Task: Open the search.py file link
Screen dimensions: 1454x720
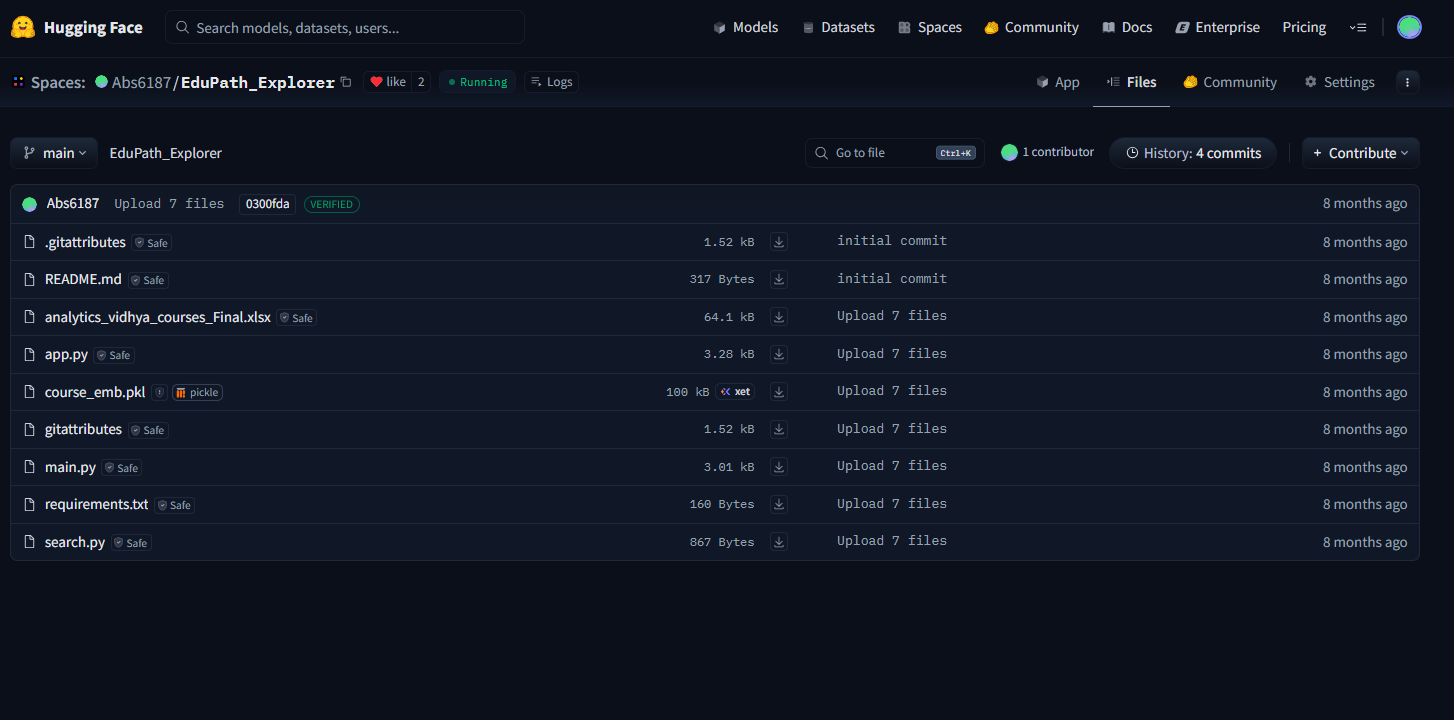Action: click(x=75, y=542)
